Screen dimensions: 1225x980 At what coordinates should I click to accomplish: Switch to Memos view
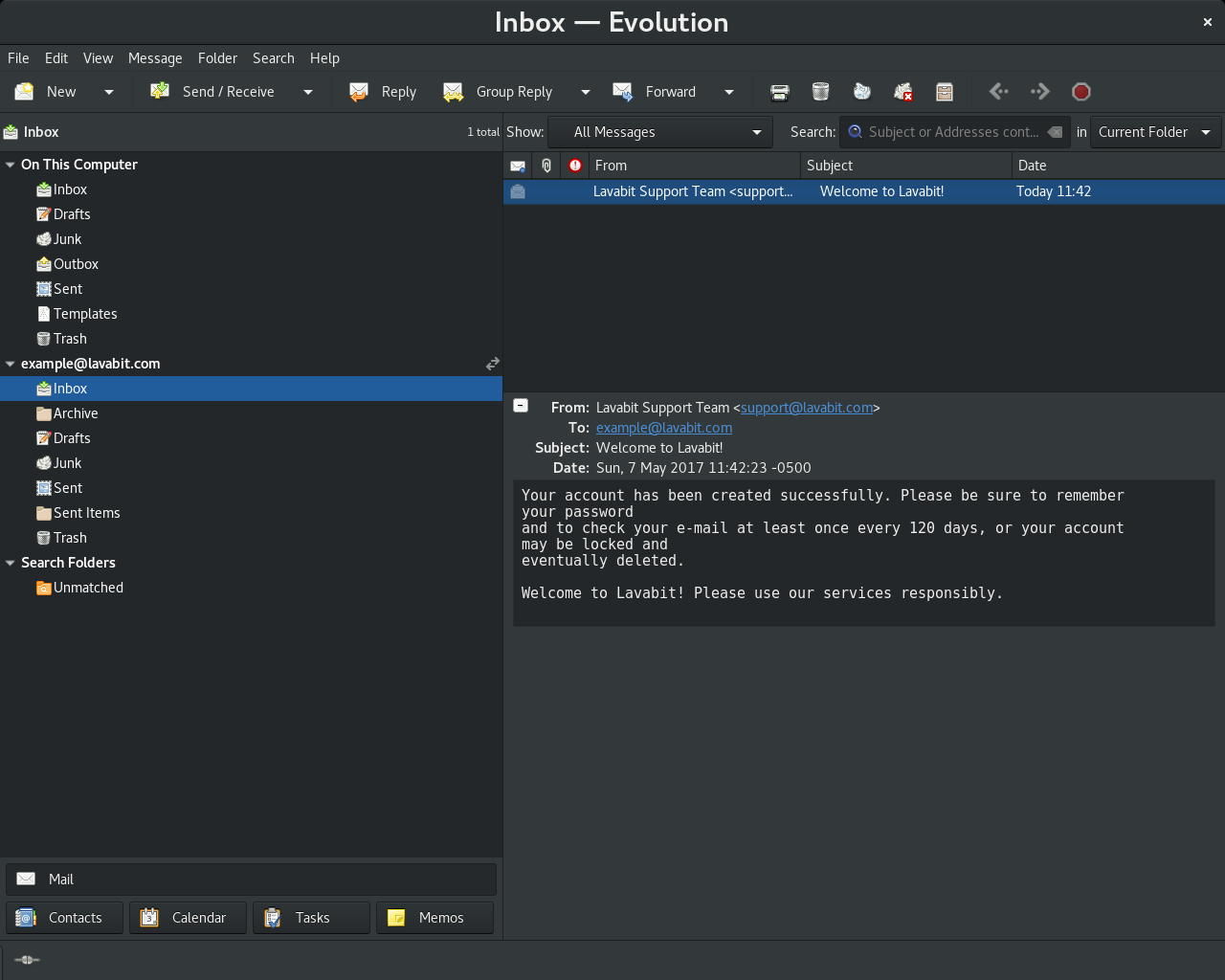click(434, 918)
